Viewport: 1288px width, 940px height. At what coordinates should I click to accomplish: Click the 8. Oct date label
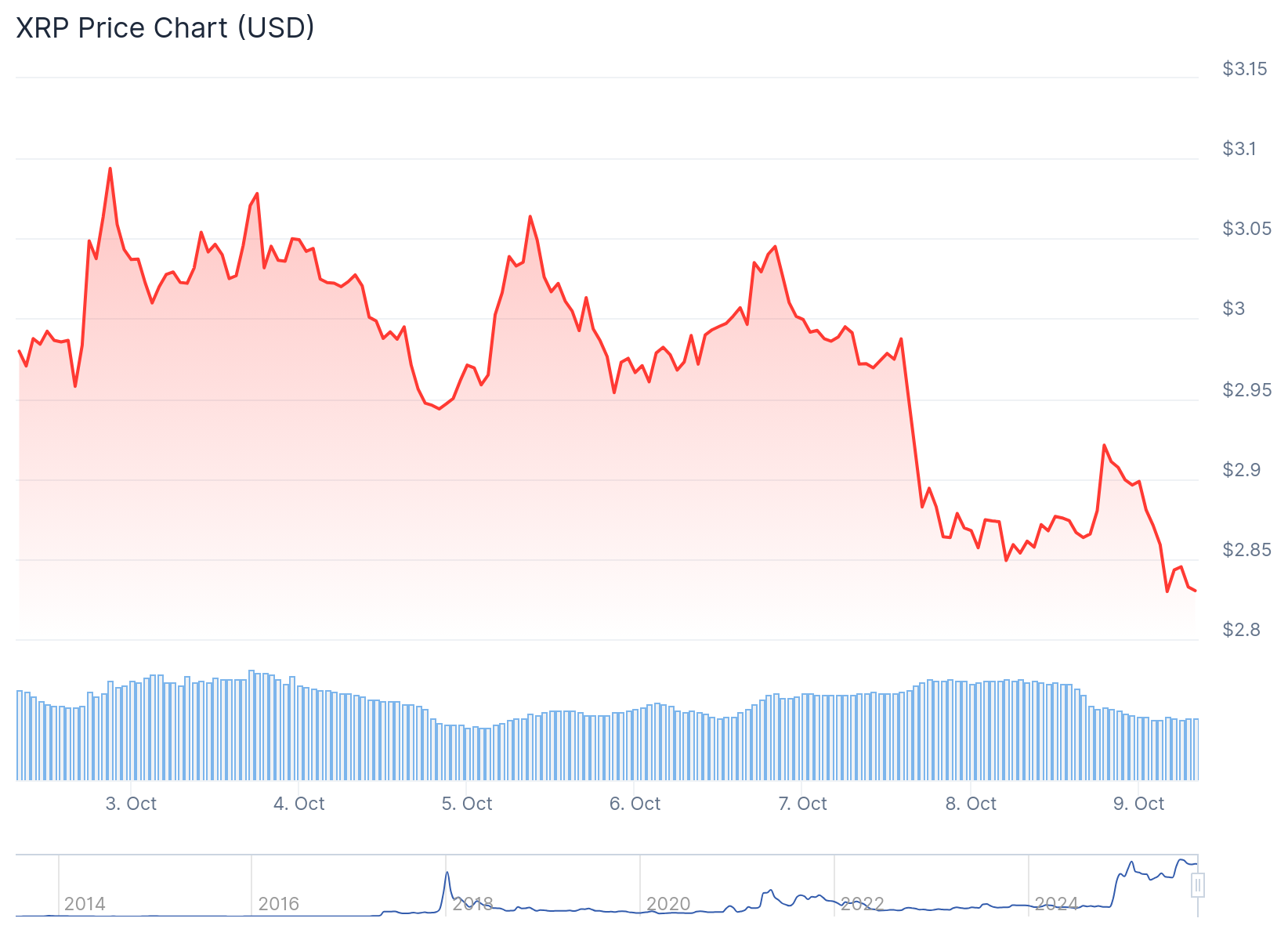(x=971, y=804)
